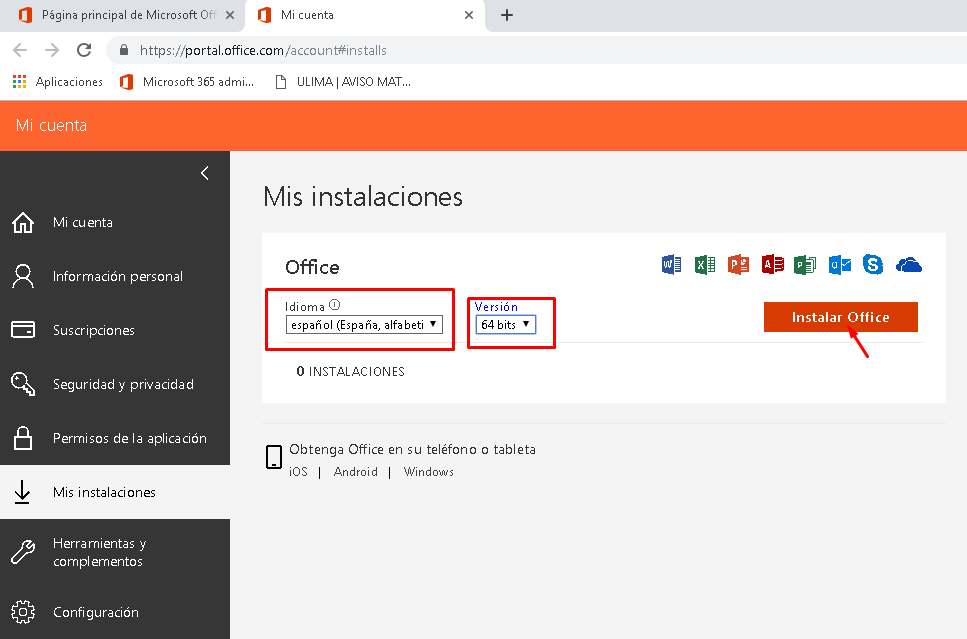967x639 pixels.
Task: Click the phone icon near Obtenga Office
Action: [x=274, y=457]
